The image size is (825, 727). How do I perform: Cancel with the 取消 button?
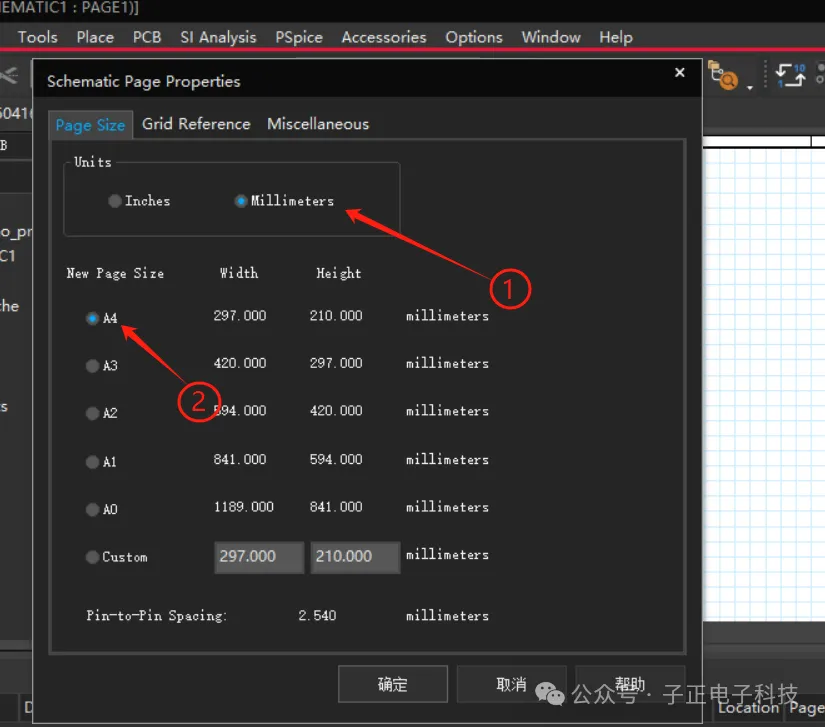(511, 684)
